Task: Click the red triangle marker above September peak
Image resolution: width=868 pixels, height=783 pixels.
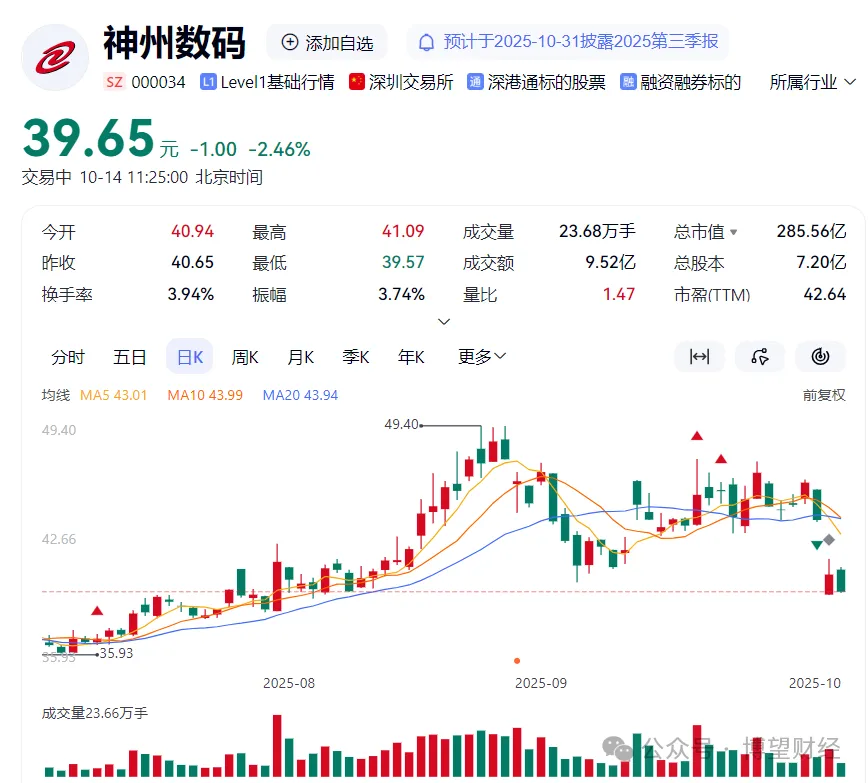Action: coord(697,436)
